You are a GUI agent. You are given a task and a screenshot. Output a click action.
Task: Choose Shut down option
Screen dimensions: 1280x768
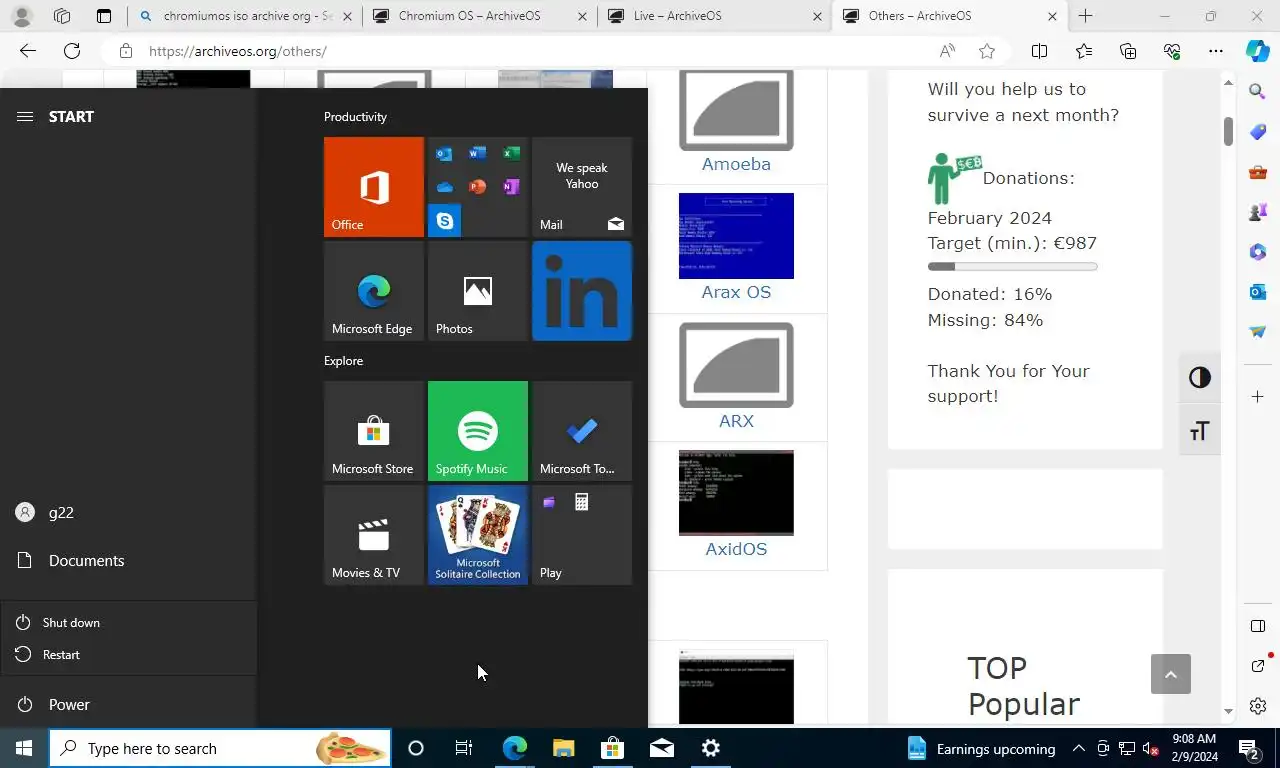(x=128, y=622)
